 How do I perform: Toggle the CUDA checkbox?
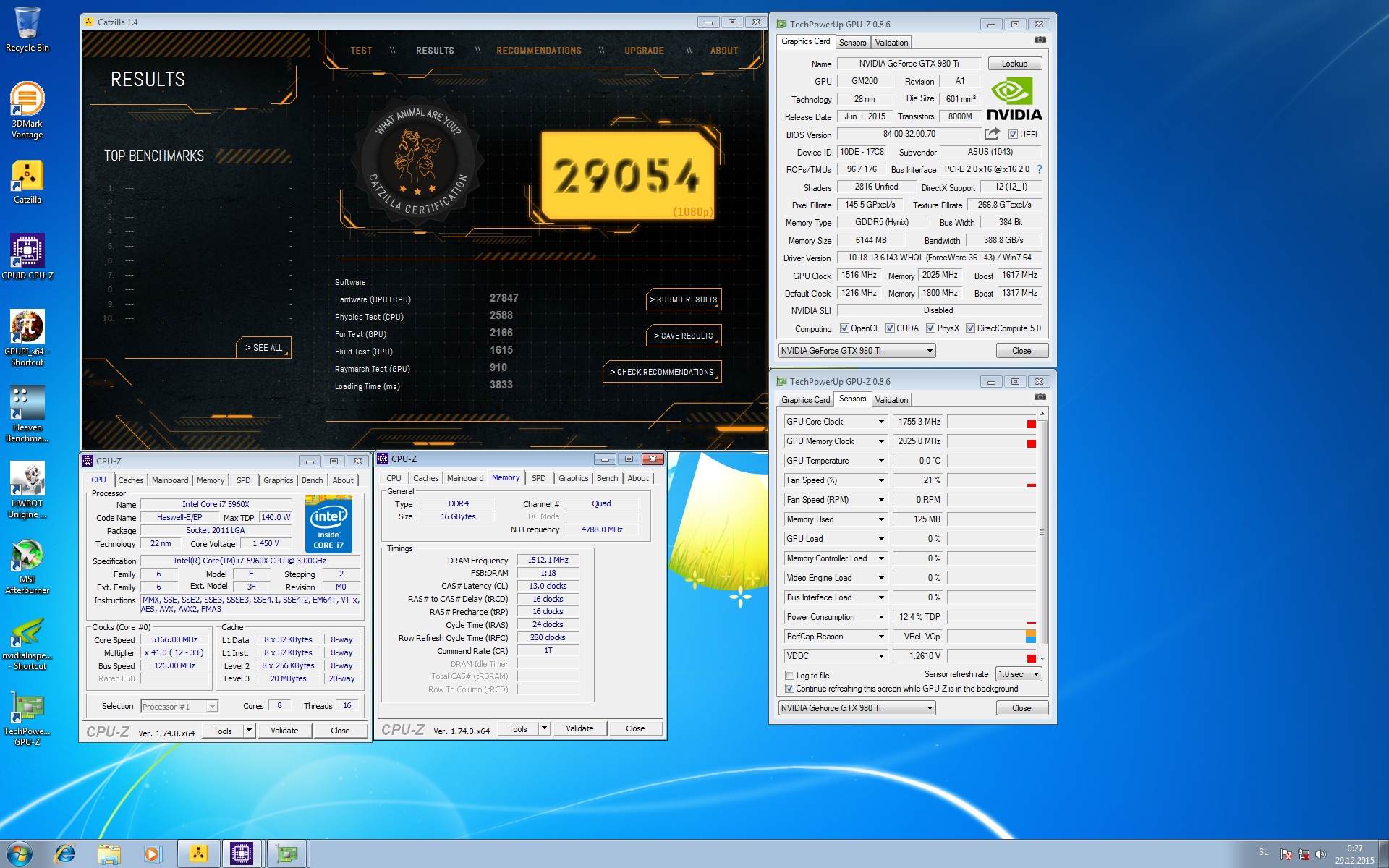coord(890,328)
